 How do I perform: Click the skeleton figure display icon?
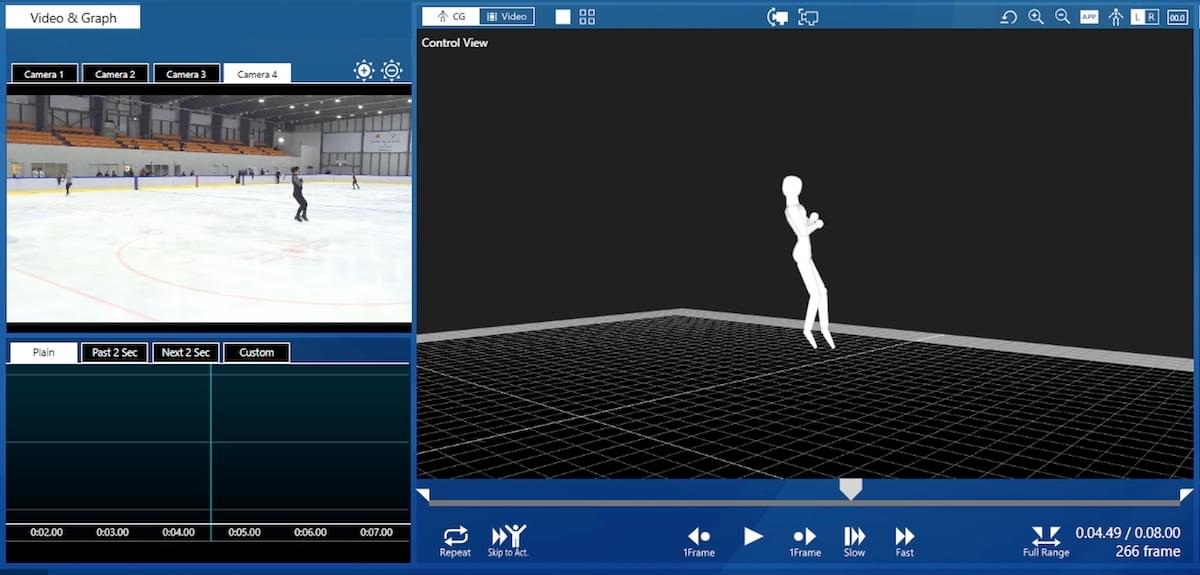click(1116, 17)
